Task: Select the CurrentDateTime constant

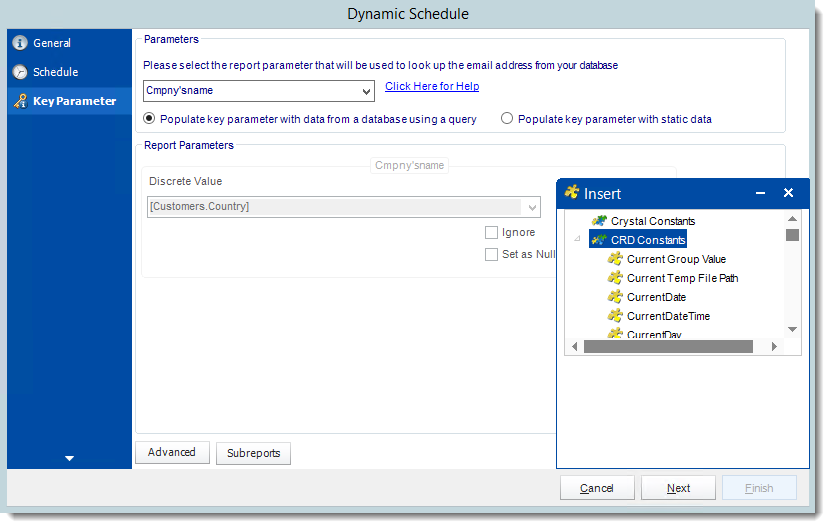Action: (x=668, y=316)
